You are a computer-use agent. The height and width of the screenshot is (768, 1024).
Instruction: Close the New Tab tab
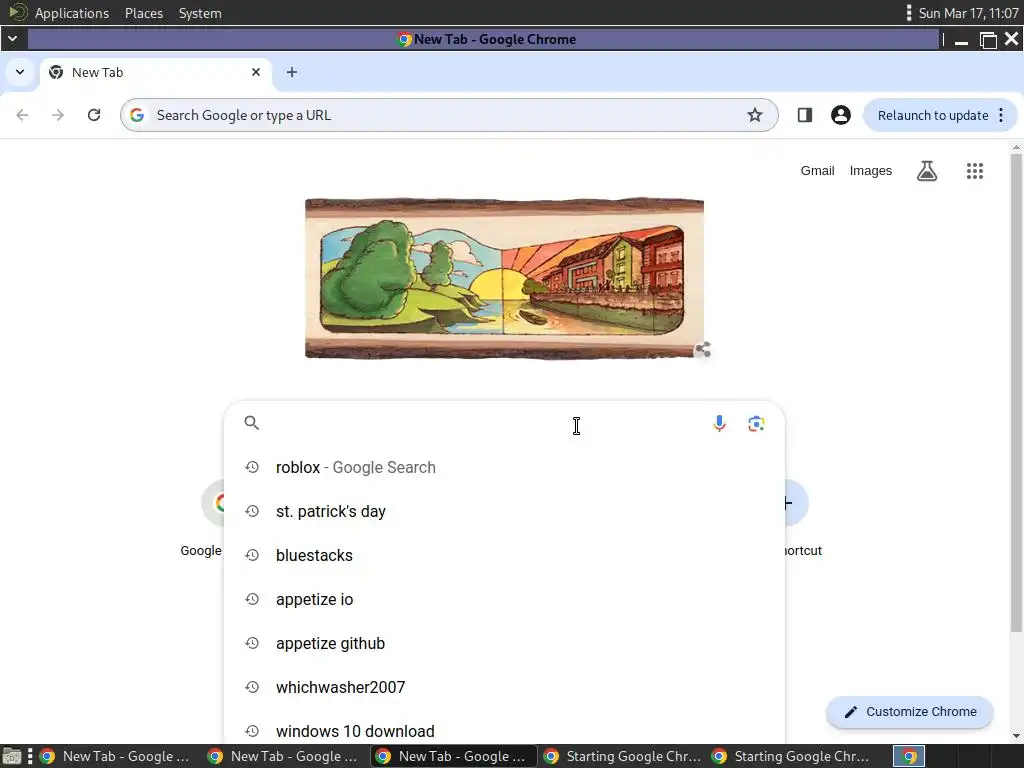(x=256, y=72)
